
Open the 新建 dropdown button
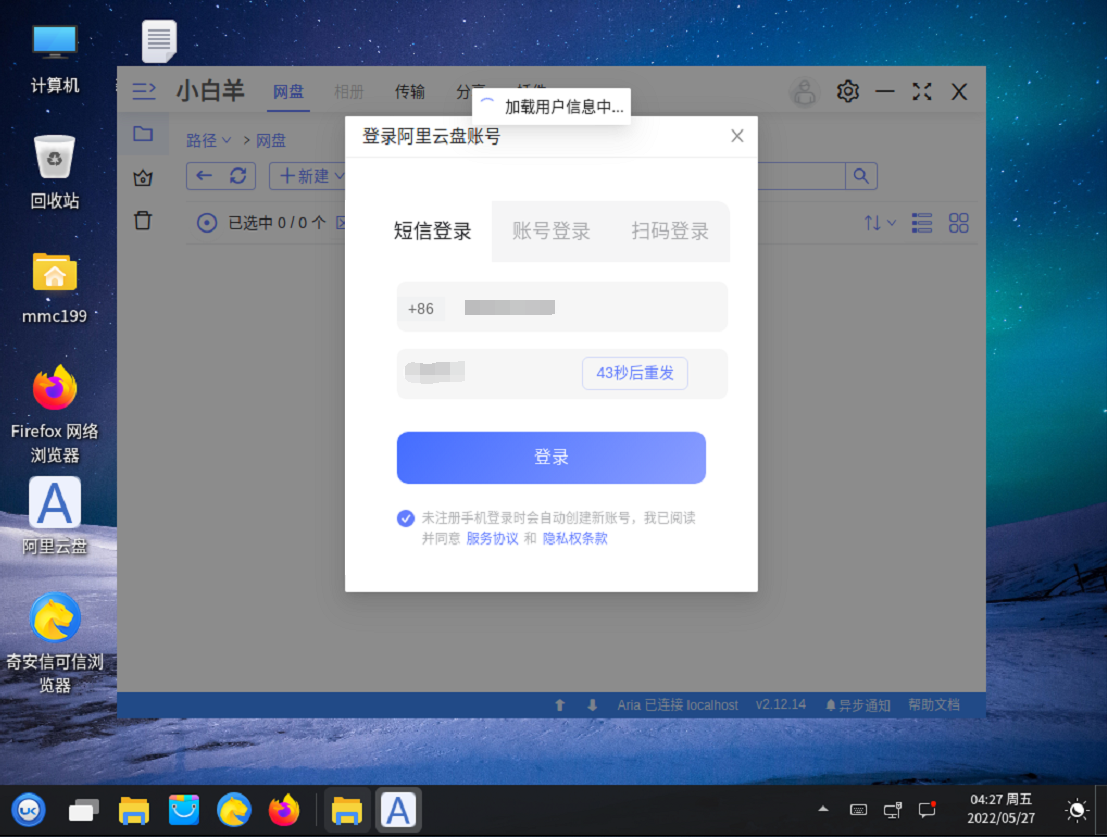click(311, 176)
